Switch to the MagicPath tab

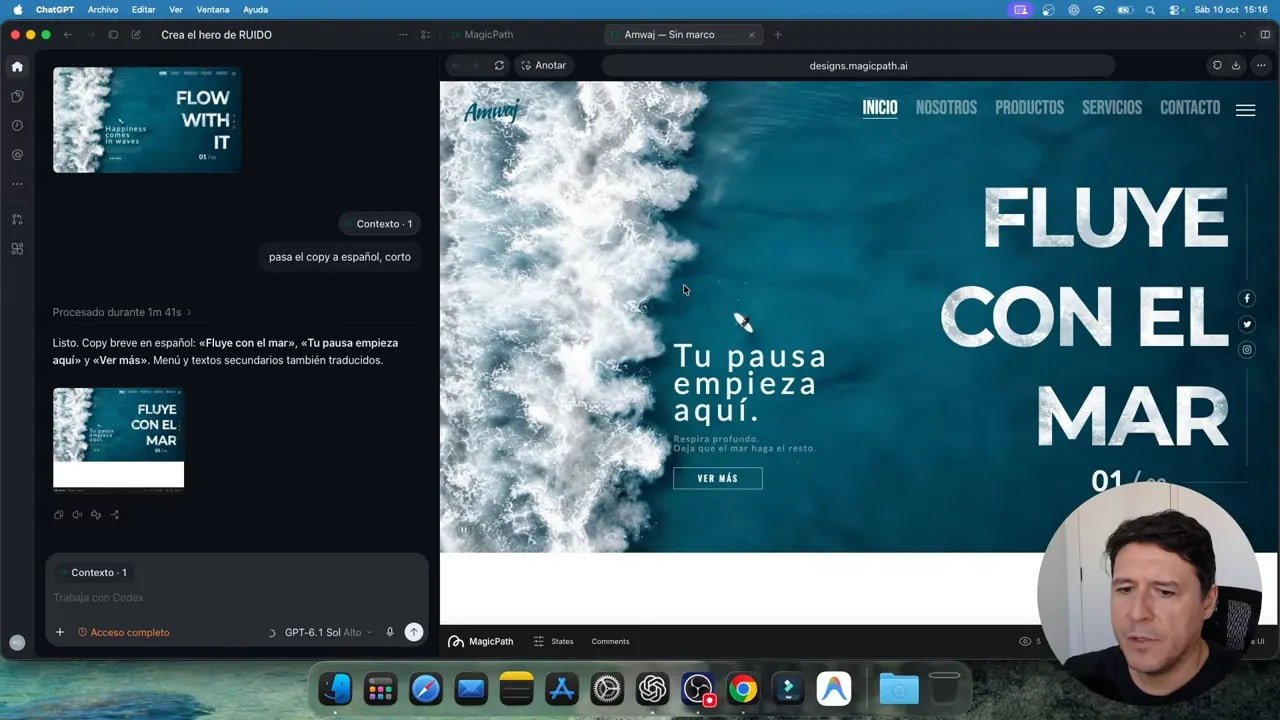(482, 35)
